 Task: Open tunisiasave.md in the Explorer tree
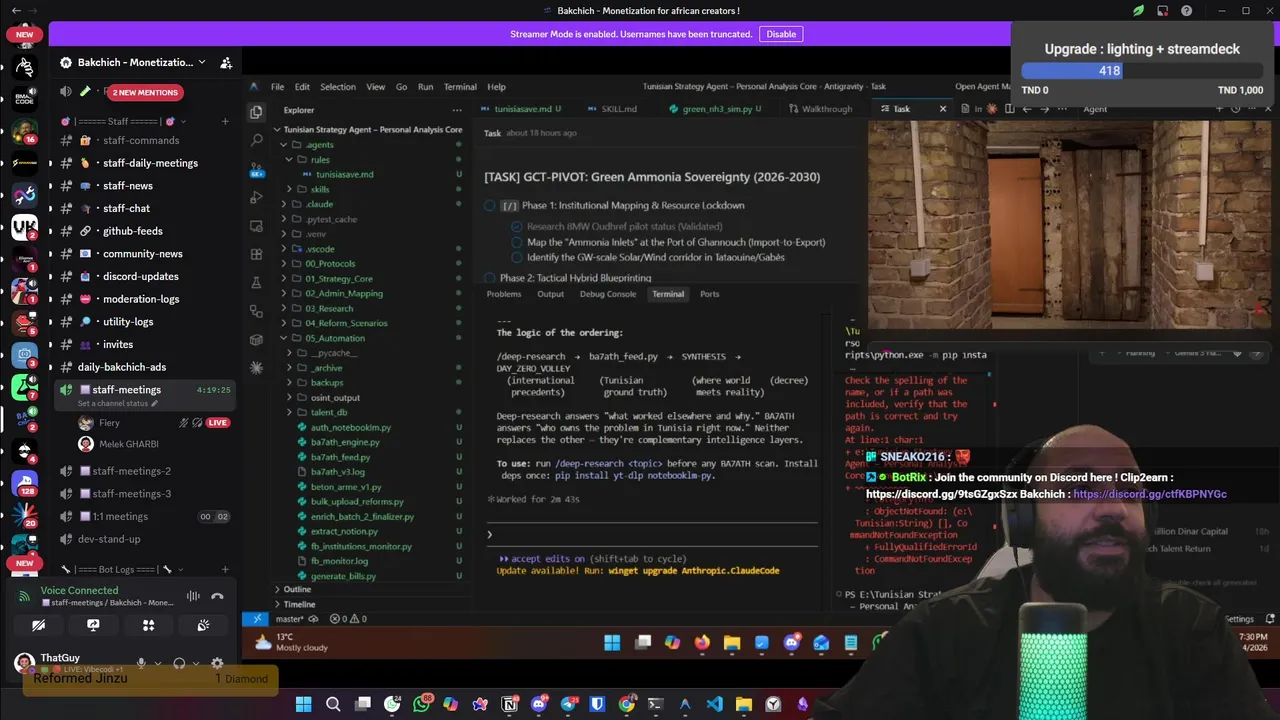click(x=344, y=174)
